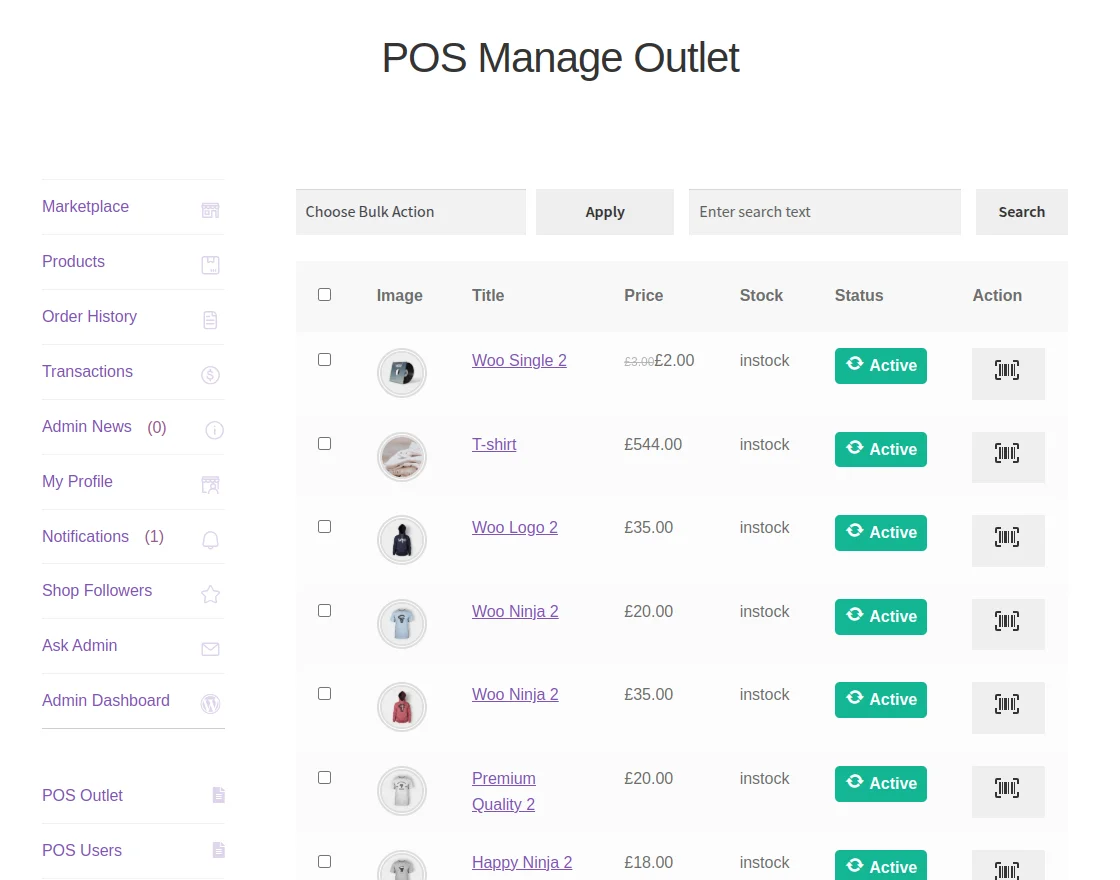Select Products in the sidebar menu
This screenshot has height=880, width=1120.
click(x=73, y=261)
